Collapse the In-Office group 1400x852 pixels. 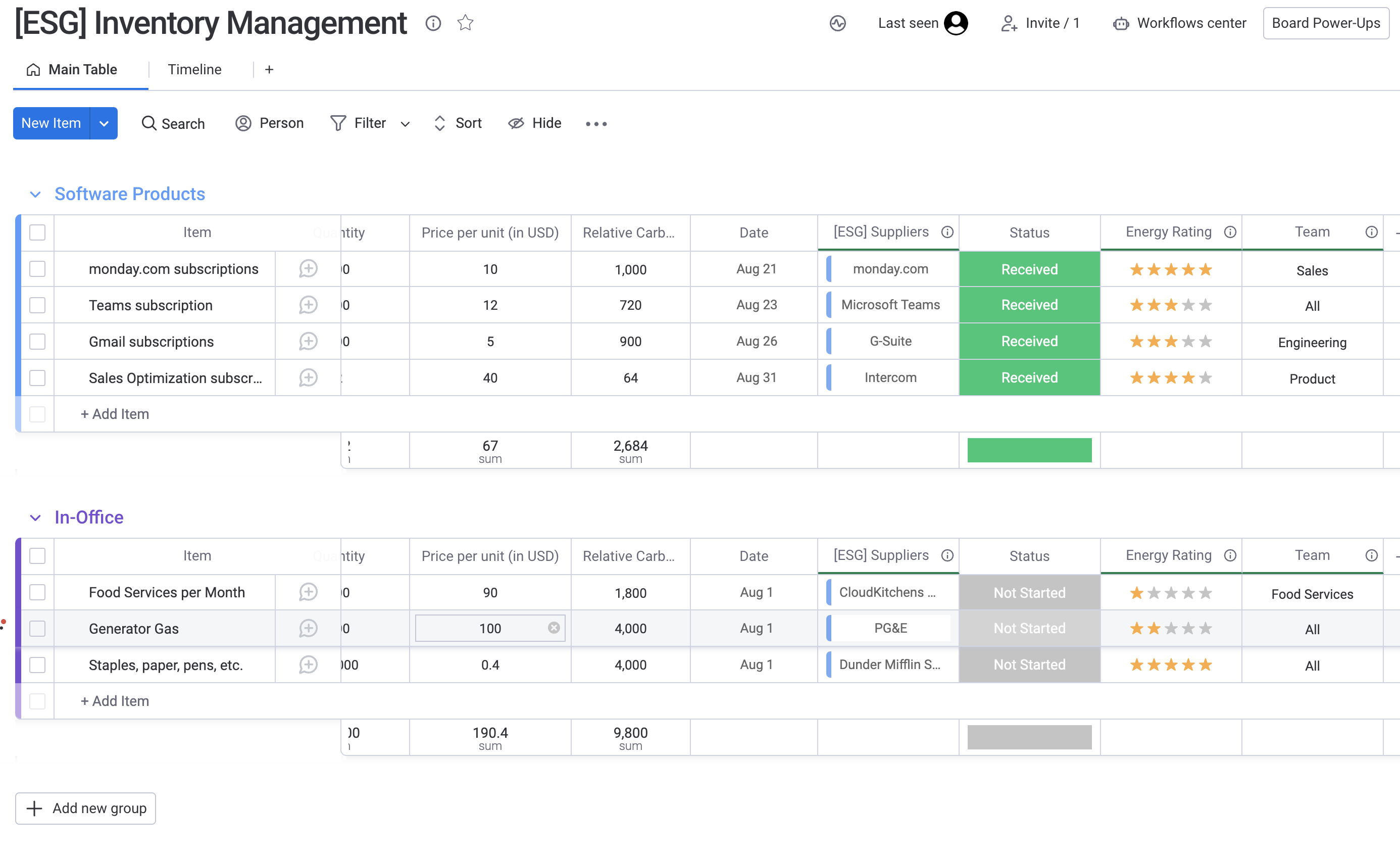pyautogui.click(x=35, y=518)
